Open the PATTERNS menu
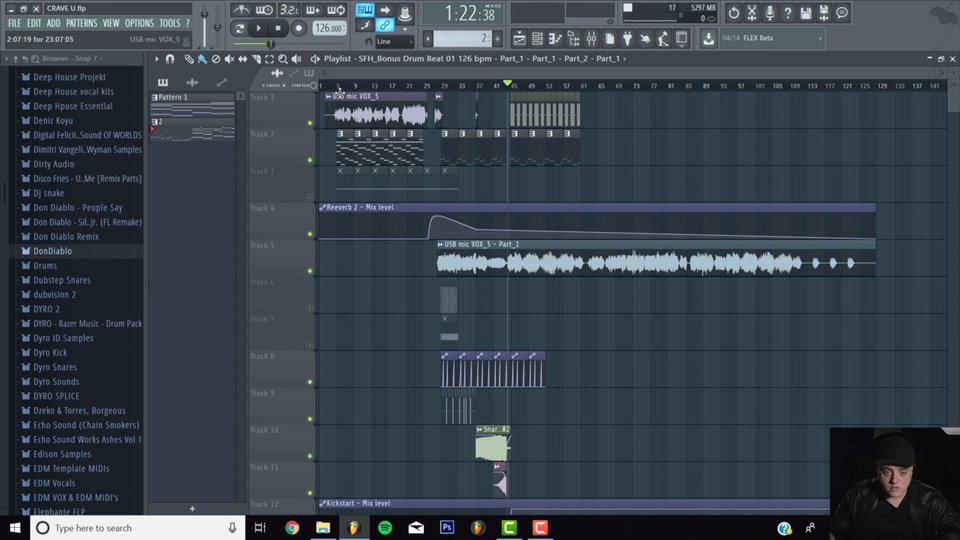Viewport: 960px width, 540px height. pyautogui.click(x=81, y=23)
